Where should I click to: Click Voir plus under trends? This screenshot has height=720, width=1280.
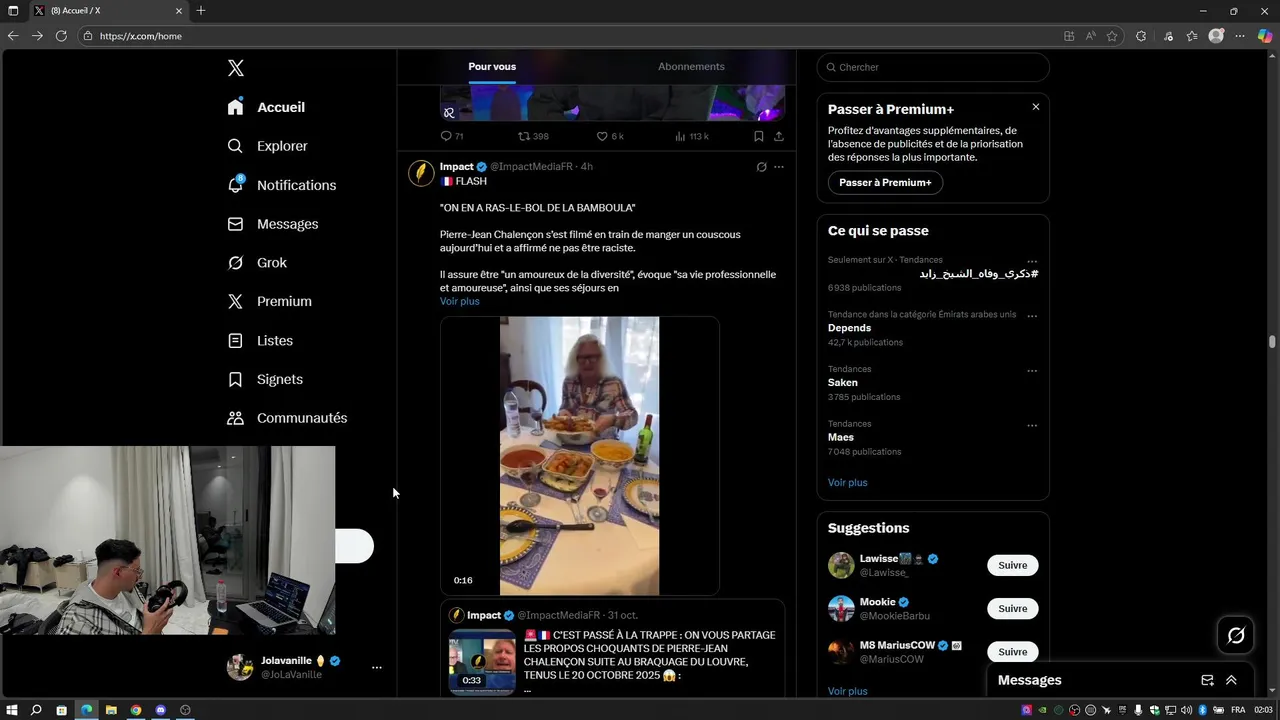pos(847,482)
